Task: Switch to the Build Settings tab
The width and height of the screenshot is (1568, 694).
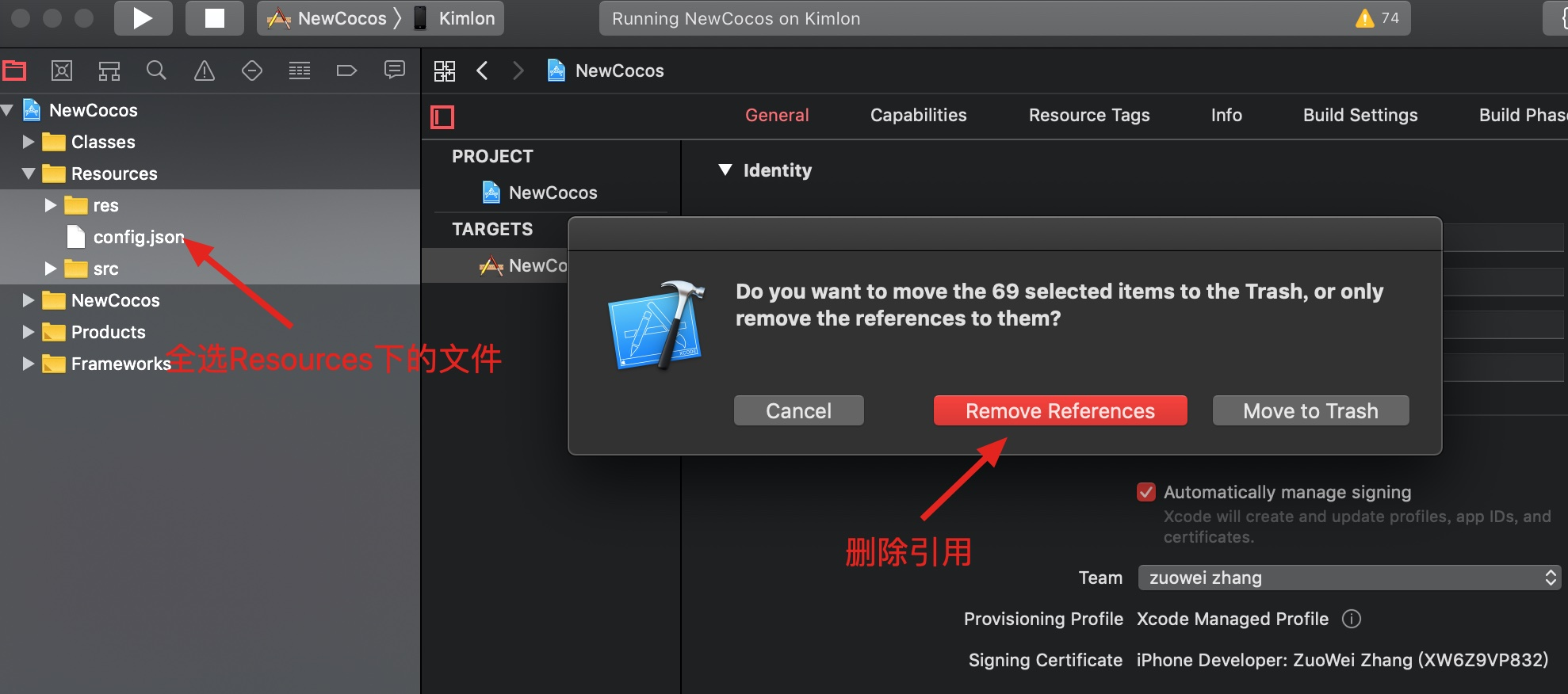Action: tap(1360, 115)
